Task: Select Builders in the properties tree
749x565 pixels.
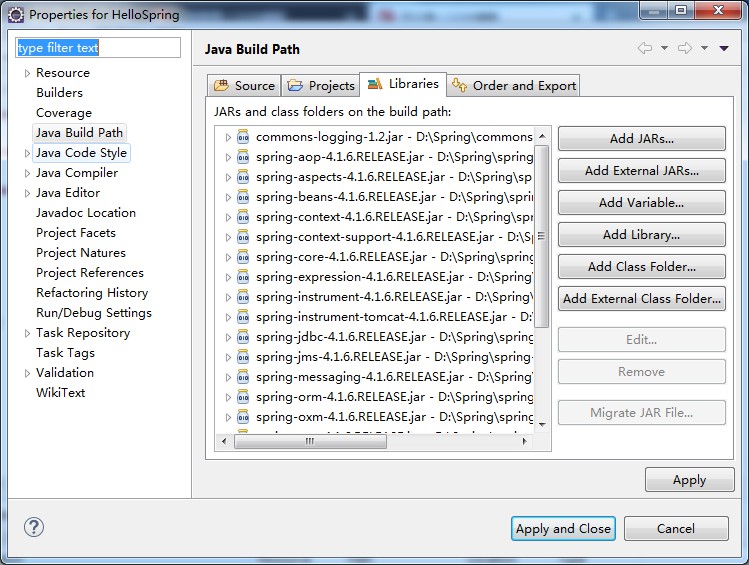Action: point(60,93)
